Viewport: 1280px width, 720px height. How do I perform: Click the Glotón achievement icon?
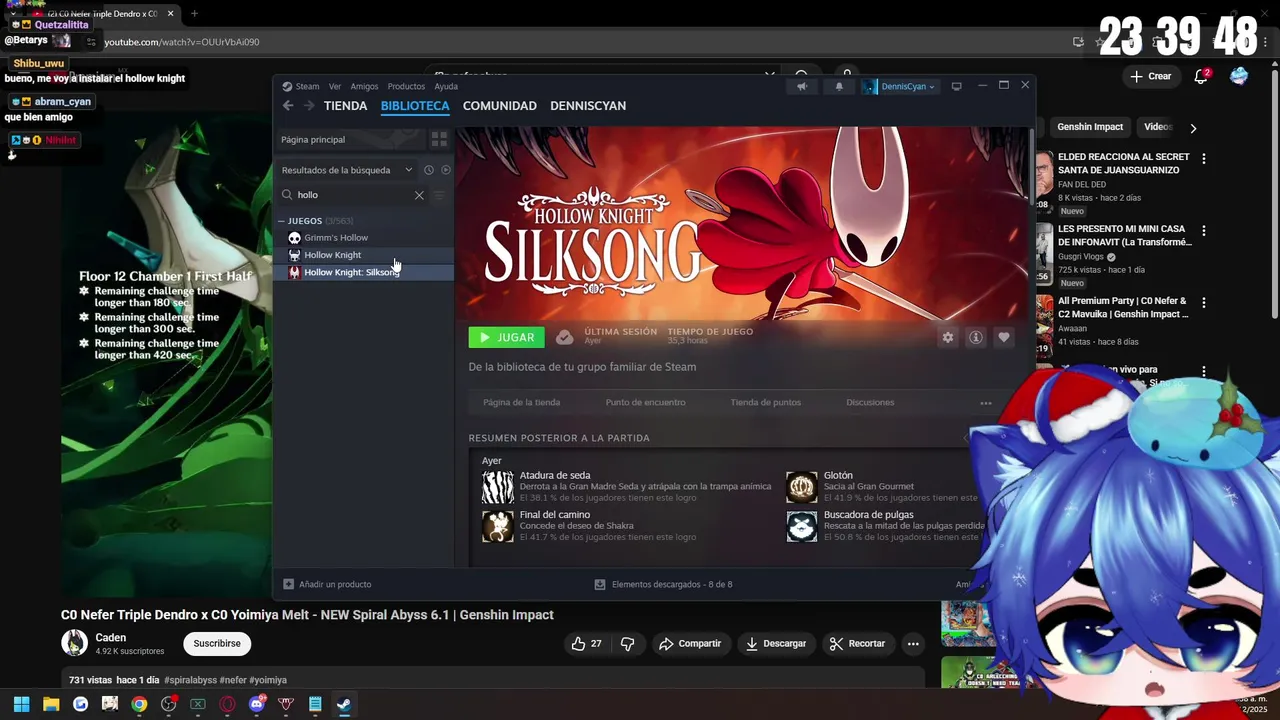coord(802,487)
